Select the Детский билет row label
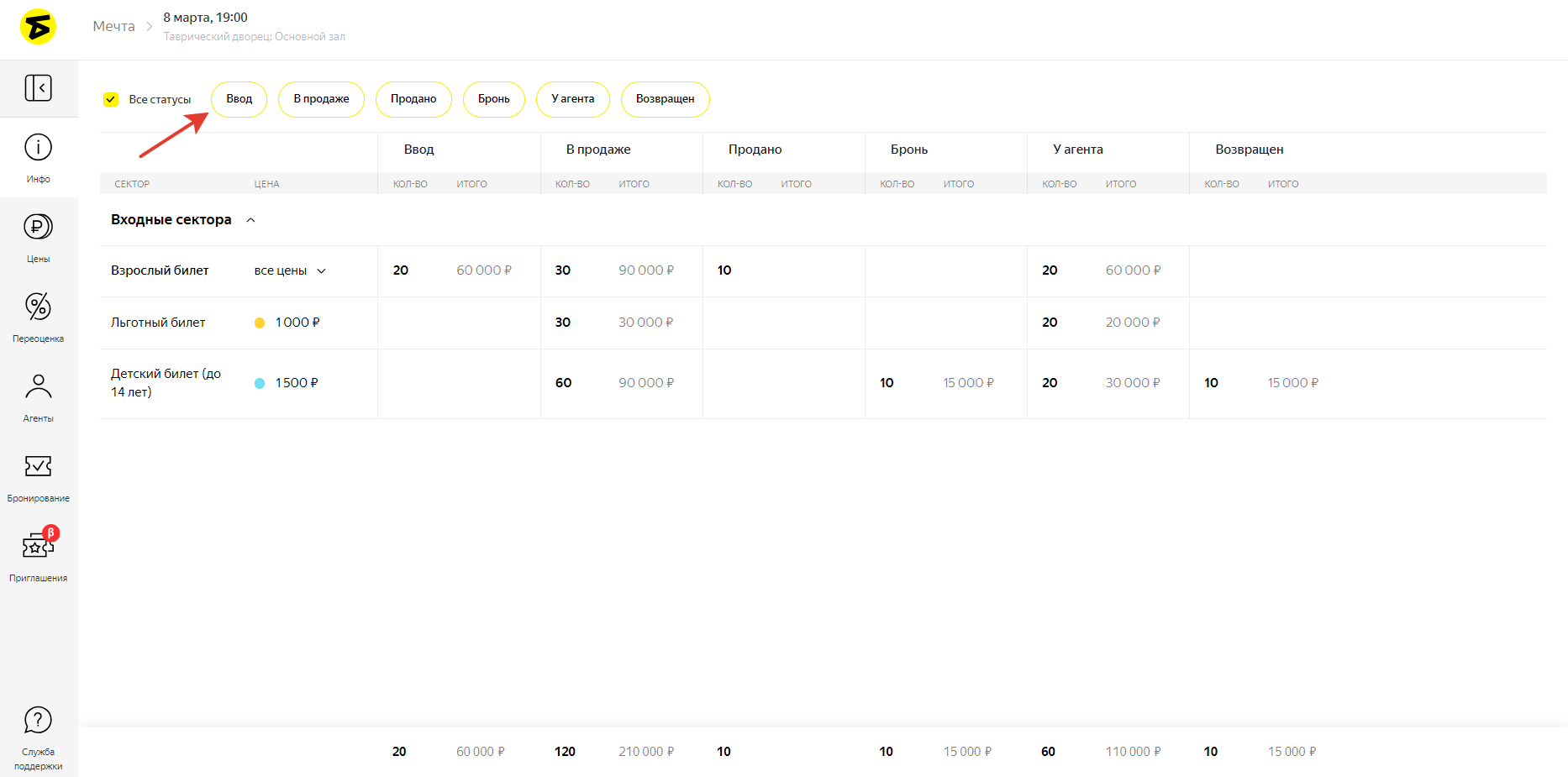 (166, 382)
